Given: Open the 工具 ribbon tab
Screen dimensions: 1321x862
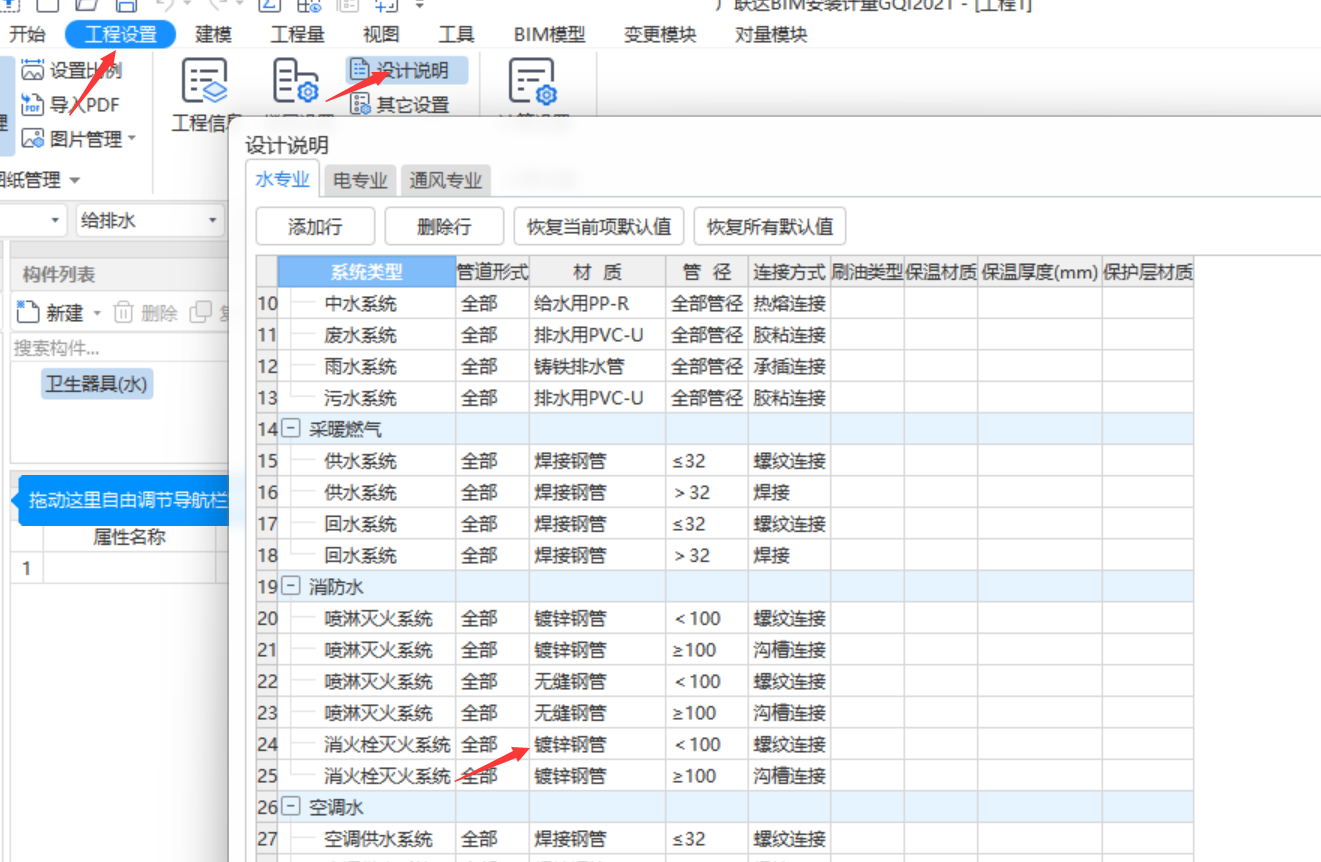Looking at the screenshot, I should pos(457,34).
